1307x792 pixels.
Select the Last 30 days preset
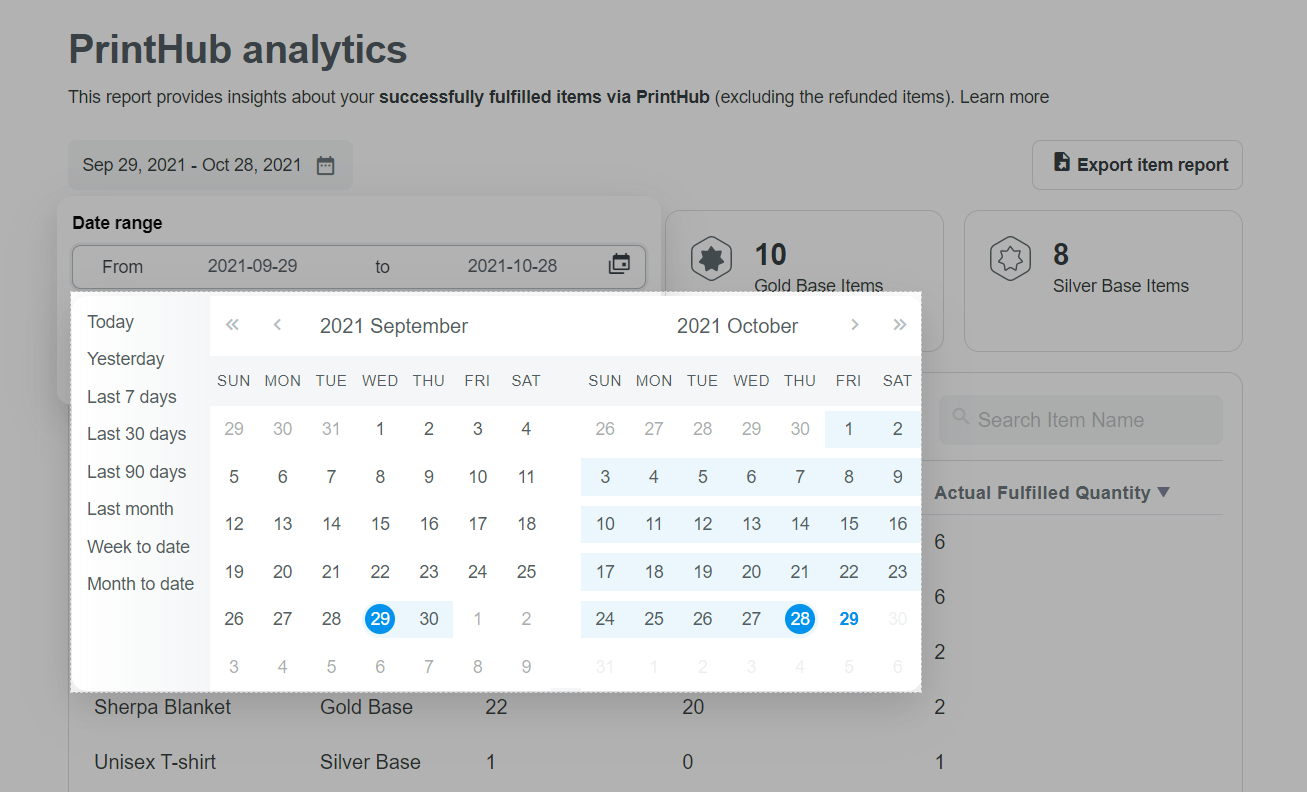[137, 434]
